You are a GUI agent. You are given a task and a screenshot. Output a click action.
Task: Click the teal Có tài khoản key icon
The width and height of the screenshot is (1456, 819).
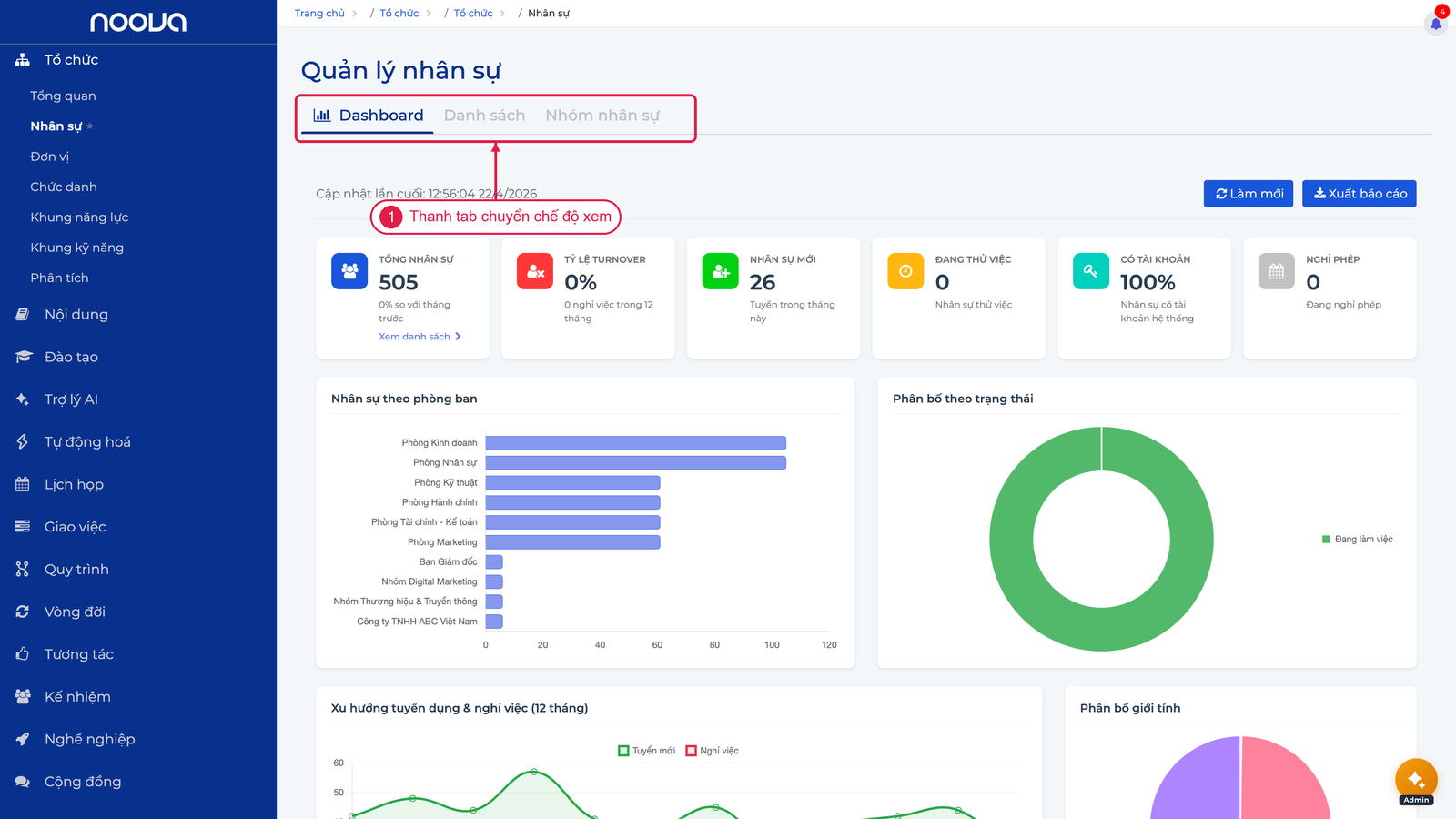pos(1091,271)
